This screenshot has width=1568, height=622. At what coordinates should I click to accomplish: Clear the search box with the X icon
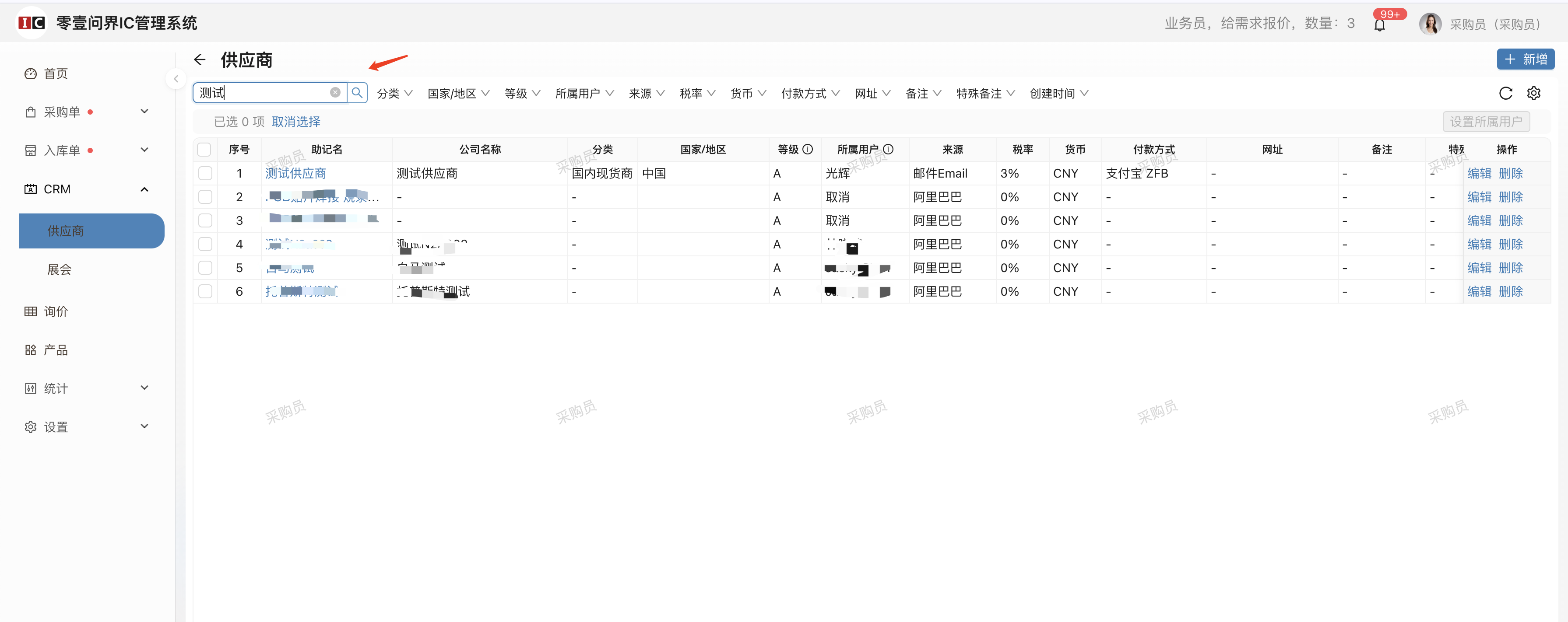tap(335, 92)
